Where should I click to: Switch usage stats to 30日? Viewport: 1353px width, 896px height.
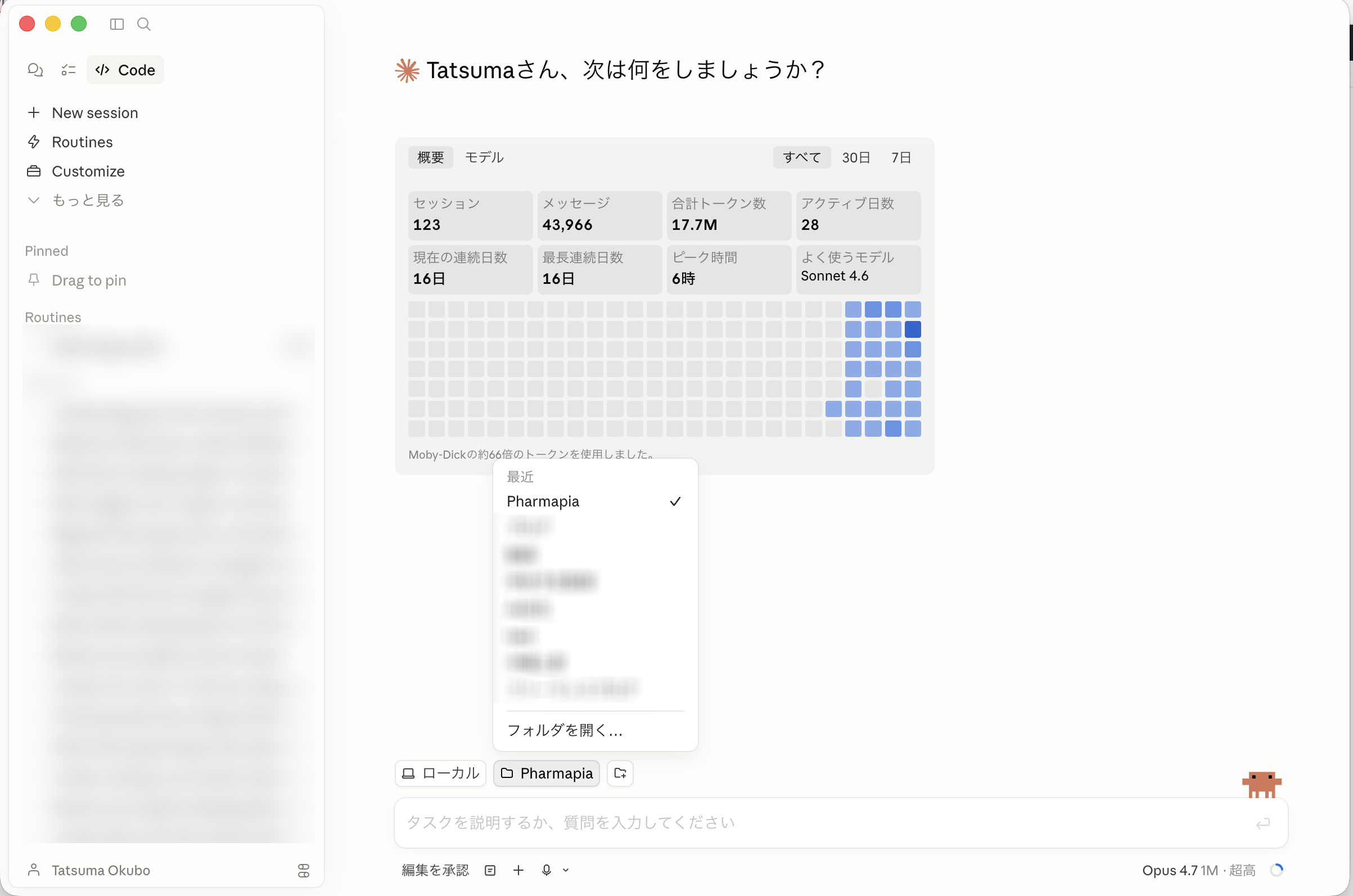tap(856, 157)
